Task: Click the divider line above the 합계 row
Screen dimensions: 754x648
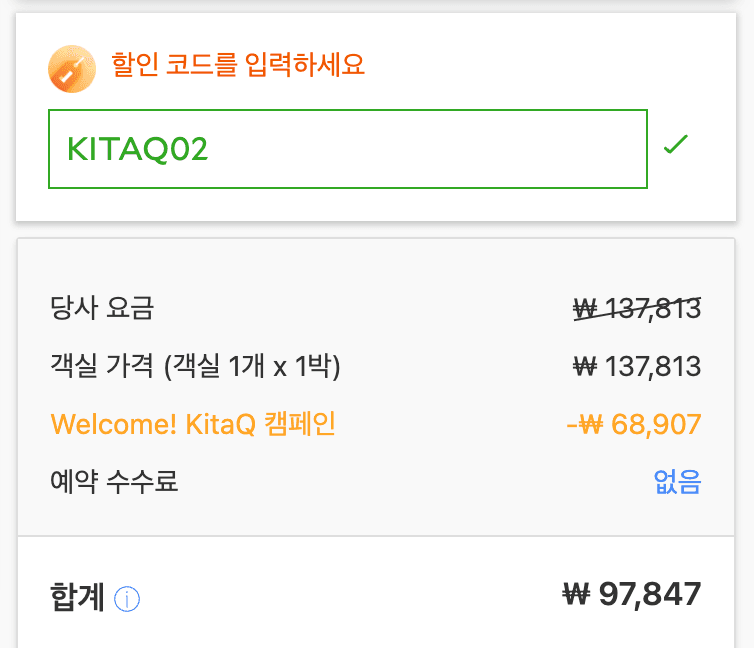Action: point(377,536)
